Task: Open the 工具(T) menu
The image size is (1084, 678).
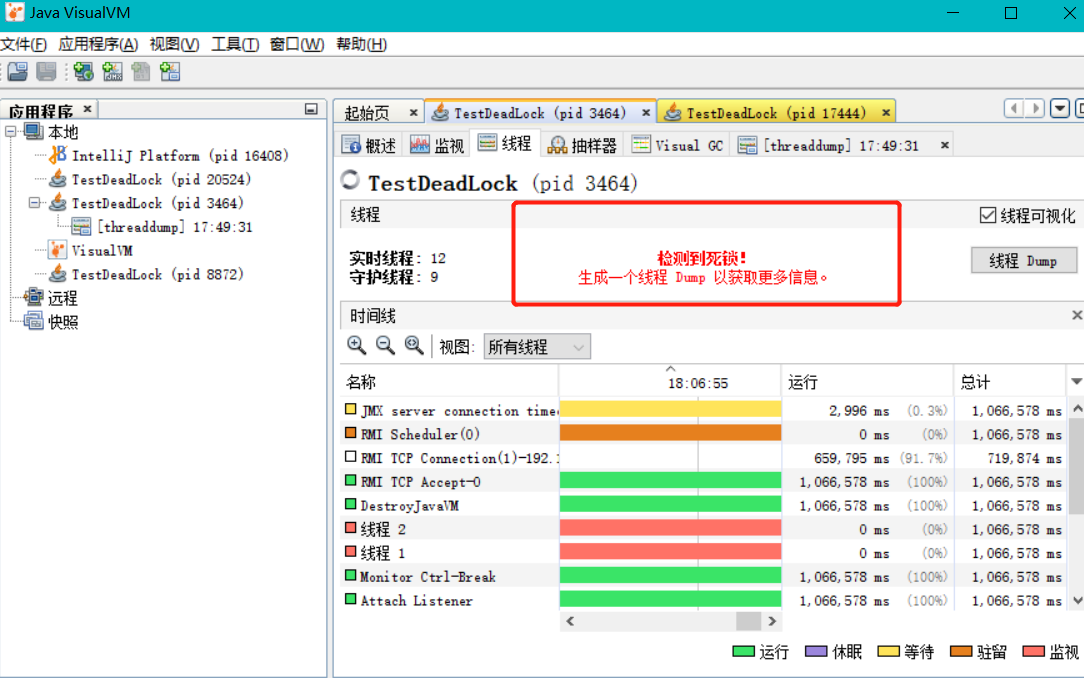Action: click(x=235, y=44)
